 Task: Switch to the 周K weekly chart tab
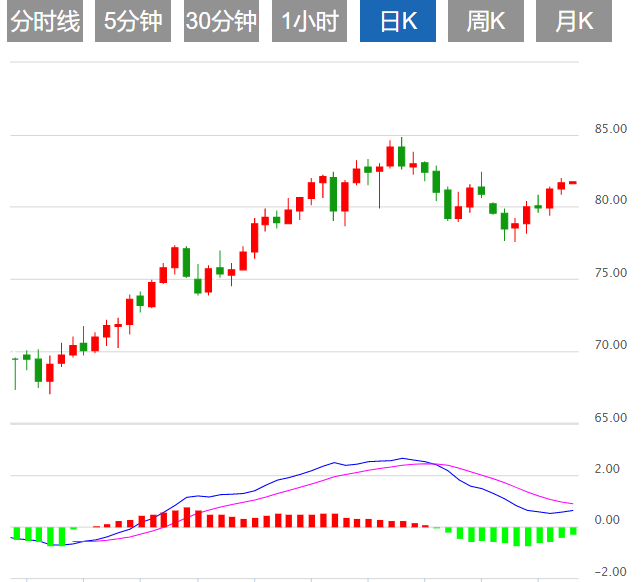[x=486, y=21]
